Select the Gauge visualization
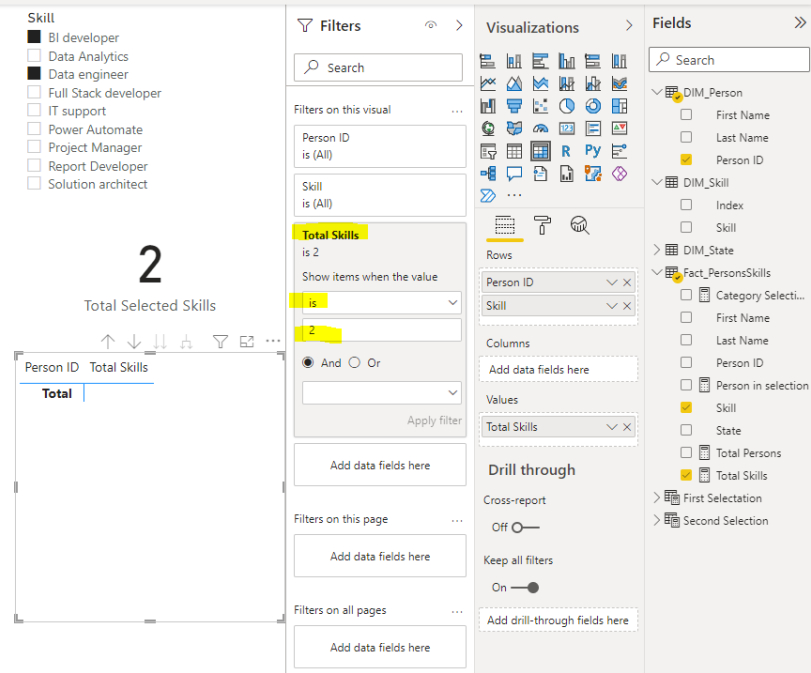Screen dimensions: 811x673 click(x=540, y=128)
